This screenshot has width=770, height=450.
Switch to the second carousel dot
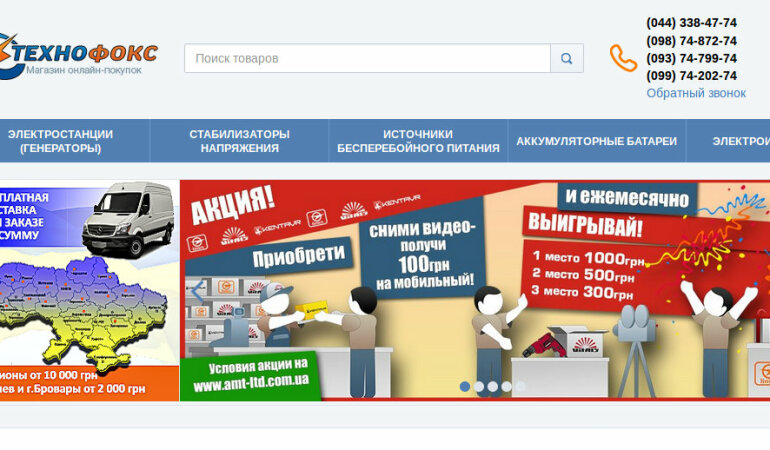(x=479, y=387)
